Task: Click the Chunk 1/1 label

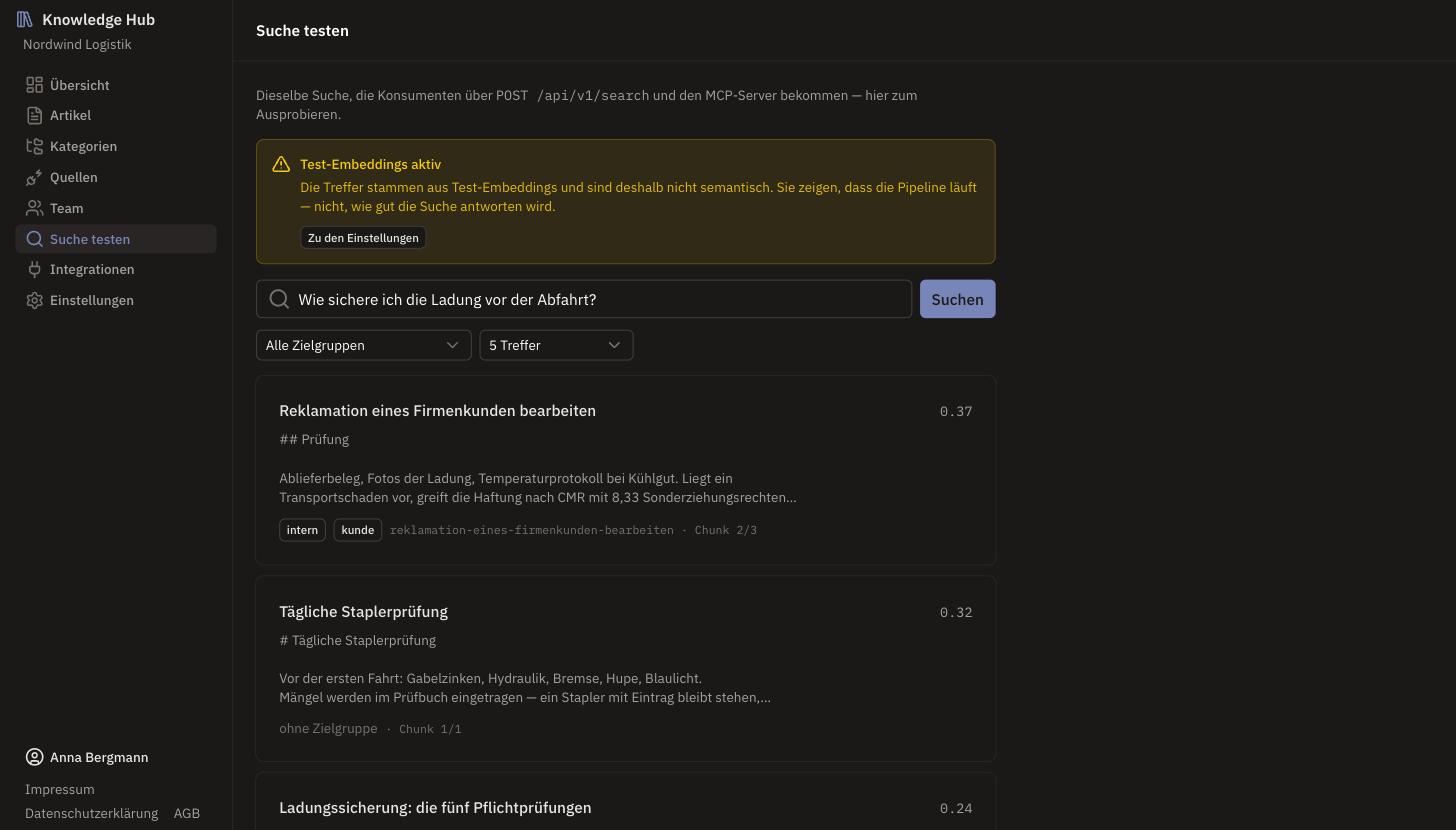Action: coord(430,729)
